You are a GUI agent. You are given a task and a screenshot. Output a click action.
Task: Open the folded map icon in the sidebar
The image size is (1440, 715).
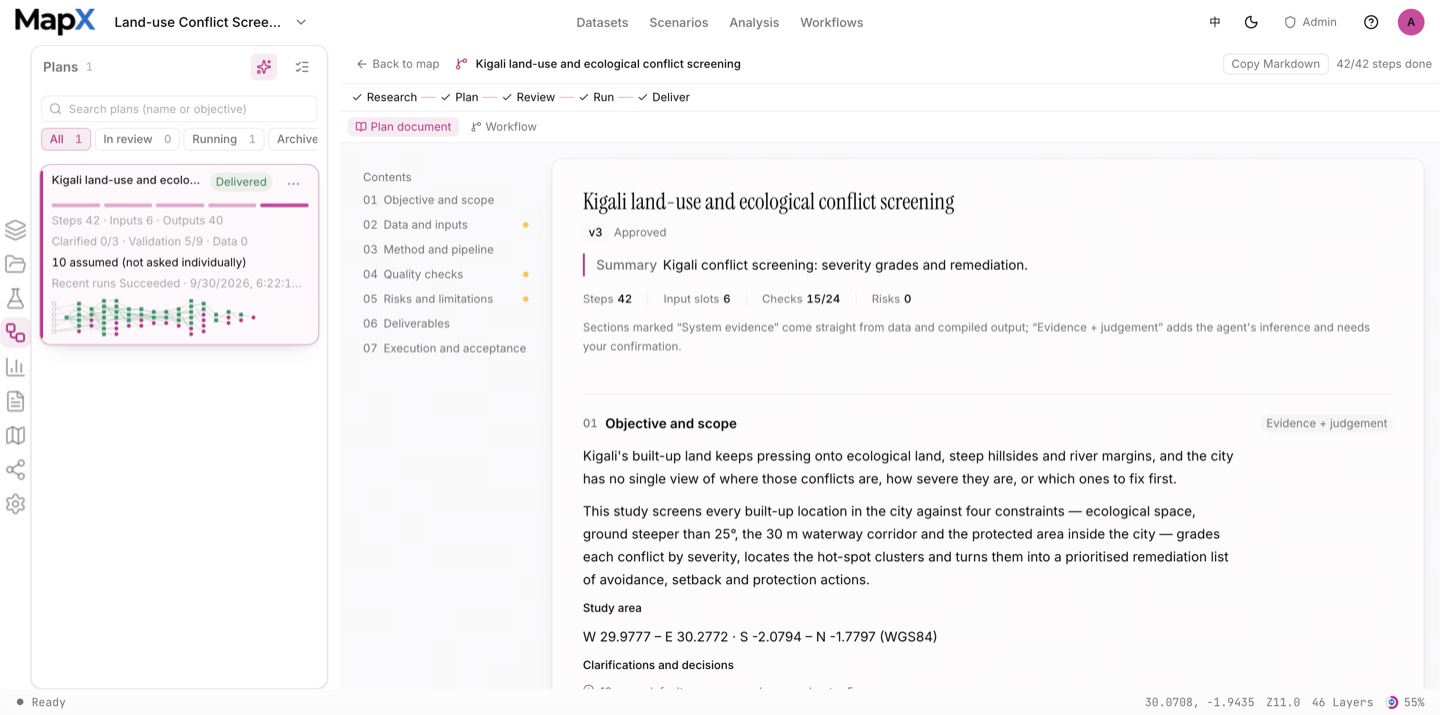(x=15, y=435)
